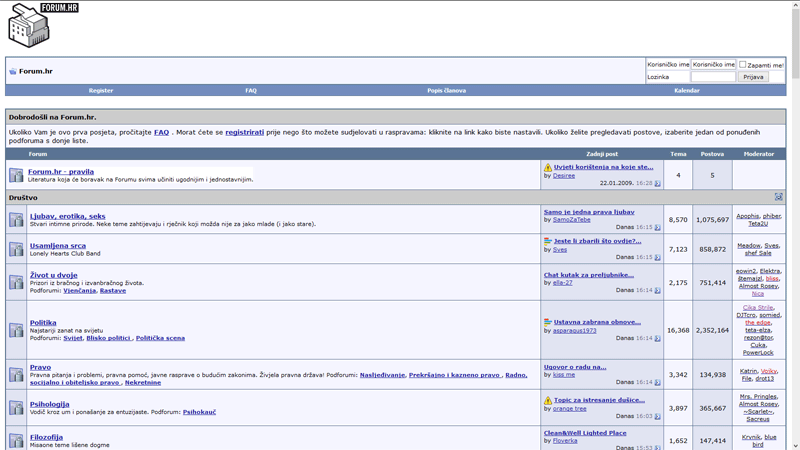Click forum status icon for Ljubav, erotika, seks
This screenshot has width=800, height=450.
[x=16, y=219]
